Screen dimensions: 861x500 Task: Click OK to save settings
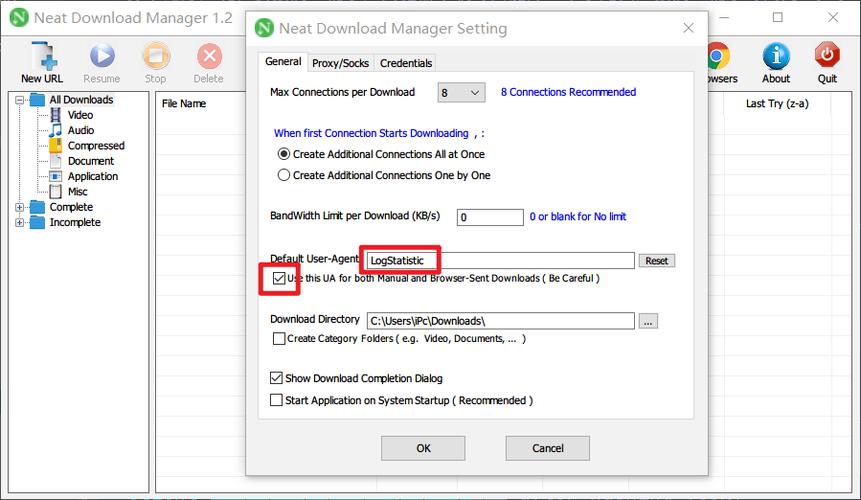[x=423, y=448]
